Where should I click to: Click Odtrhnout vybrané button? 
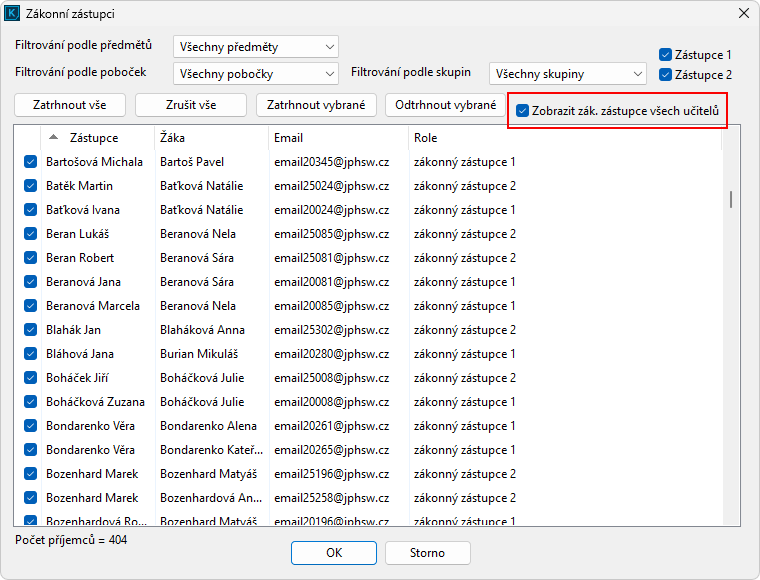click(445, 105)
